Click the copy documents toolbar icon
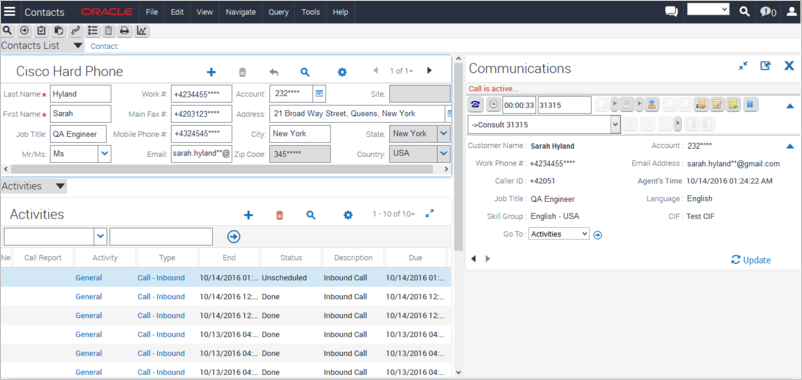 coord(58,31)
